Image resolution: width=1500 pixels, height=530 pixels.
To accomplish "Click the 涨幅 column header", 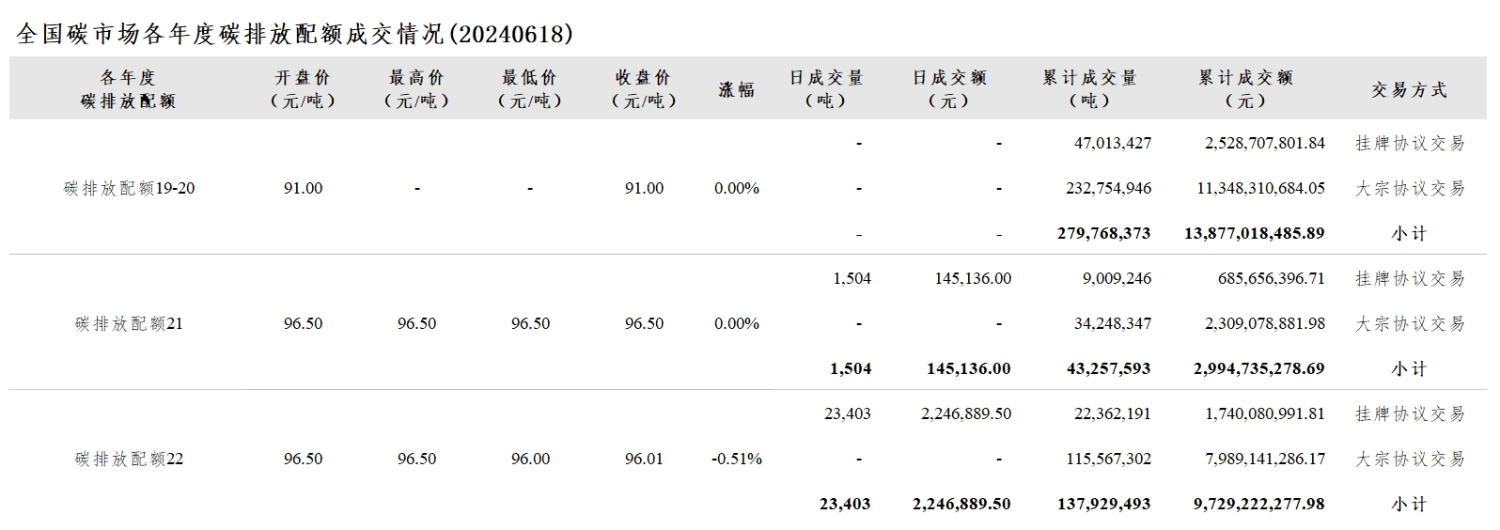I will 737,89.
